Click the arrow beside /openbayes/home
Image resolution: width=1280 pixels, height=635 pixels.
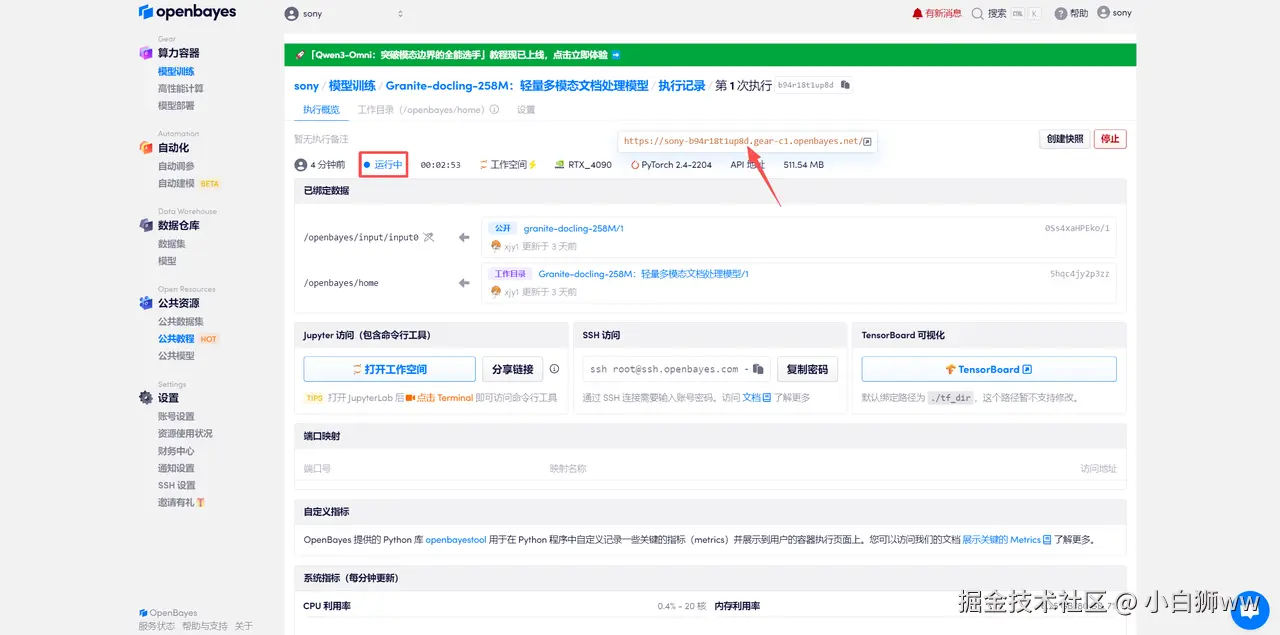point(464,283)
